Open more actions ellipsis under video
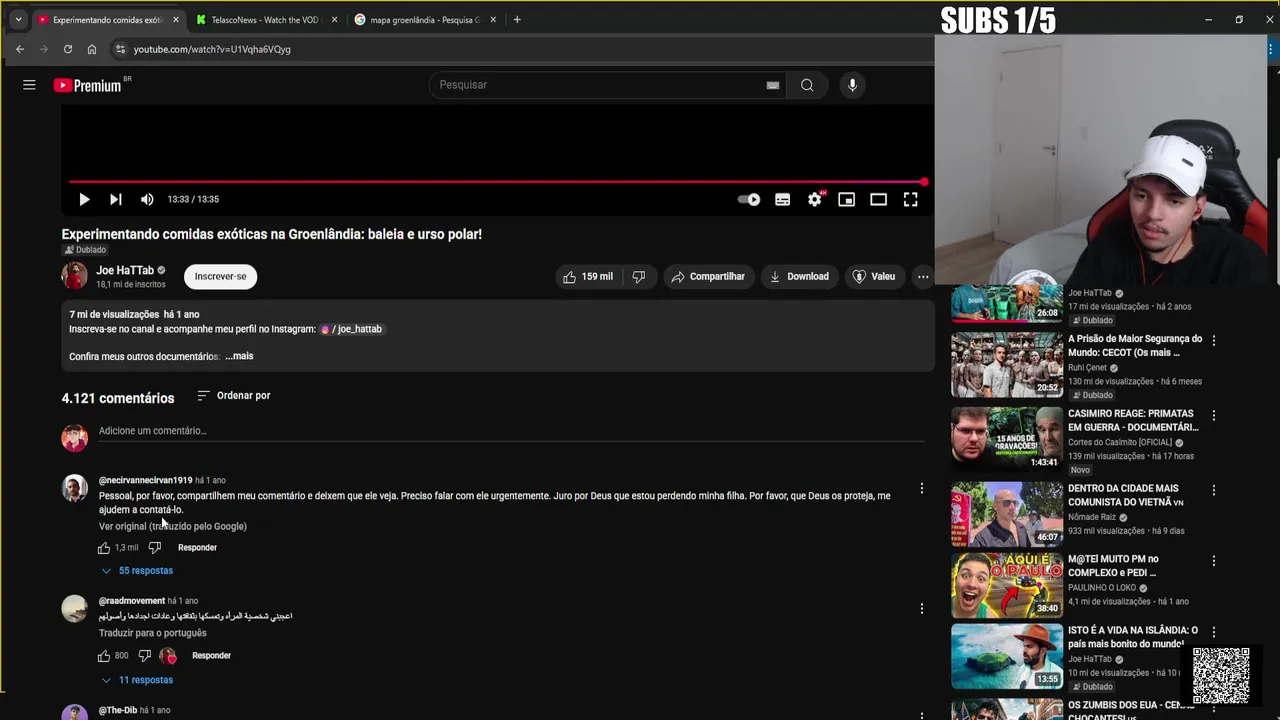Screen dimensions: 1280x720 [x=923, y=276]
